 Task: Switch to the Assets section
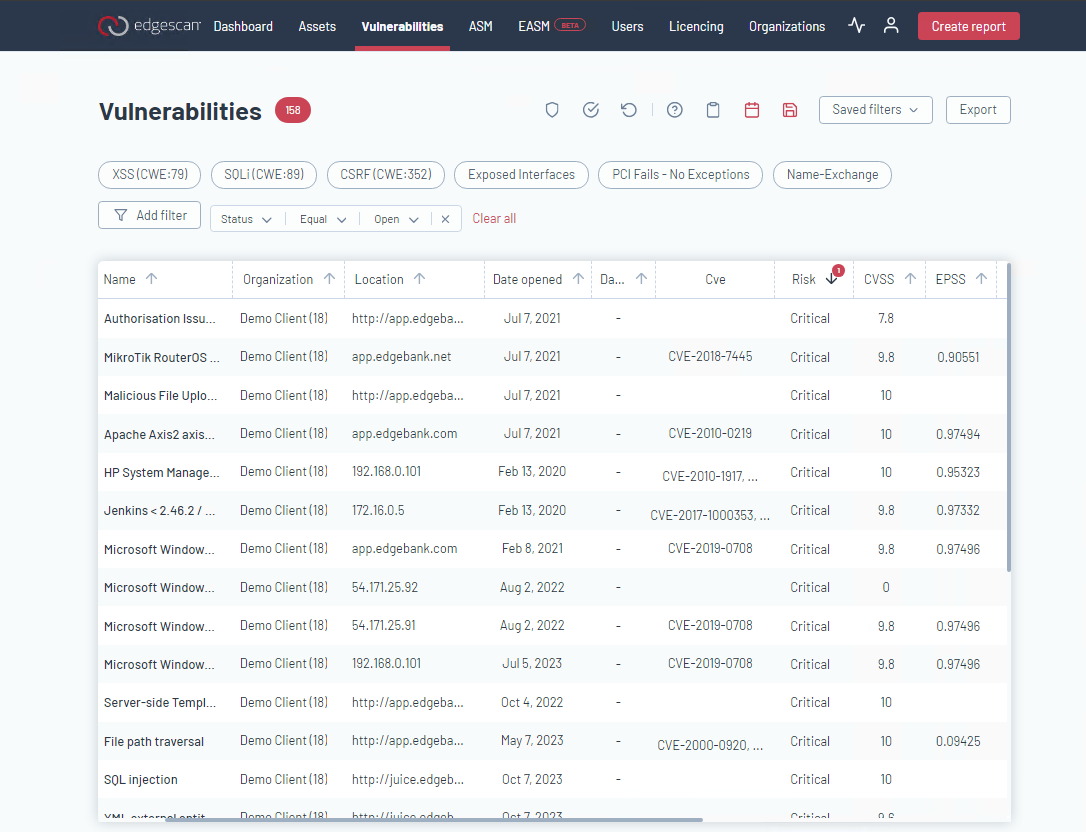pos(317,26)
